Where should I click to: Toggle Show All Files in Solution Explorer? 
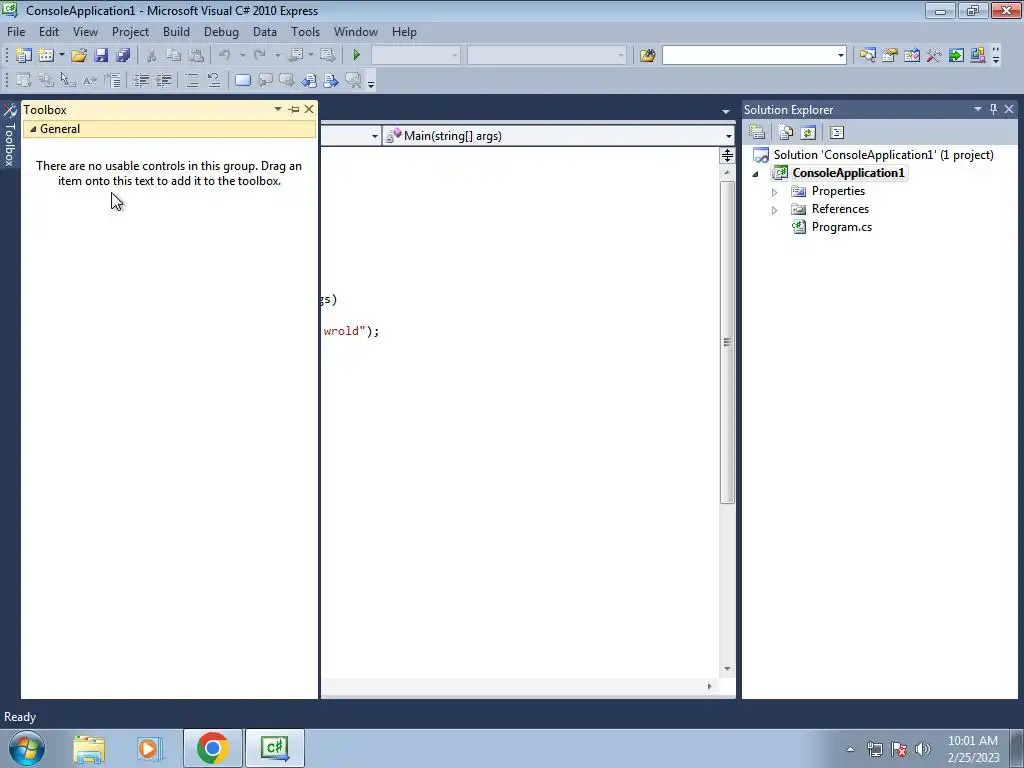(786, 133)
